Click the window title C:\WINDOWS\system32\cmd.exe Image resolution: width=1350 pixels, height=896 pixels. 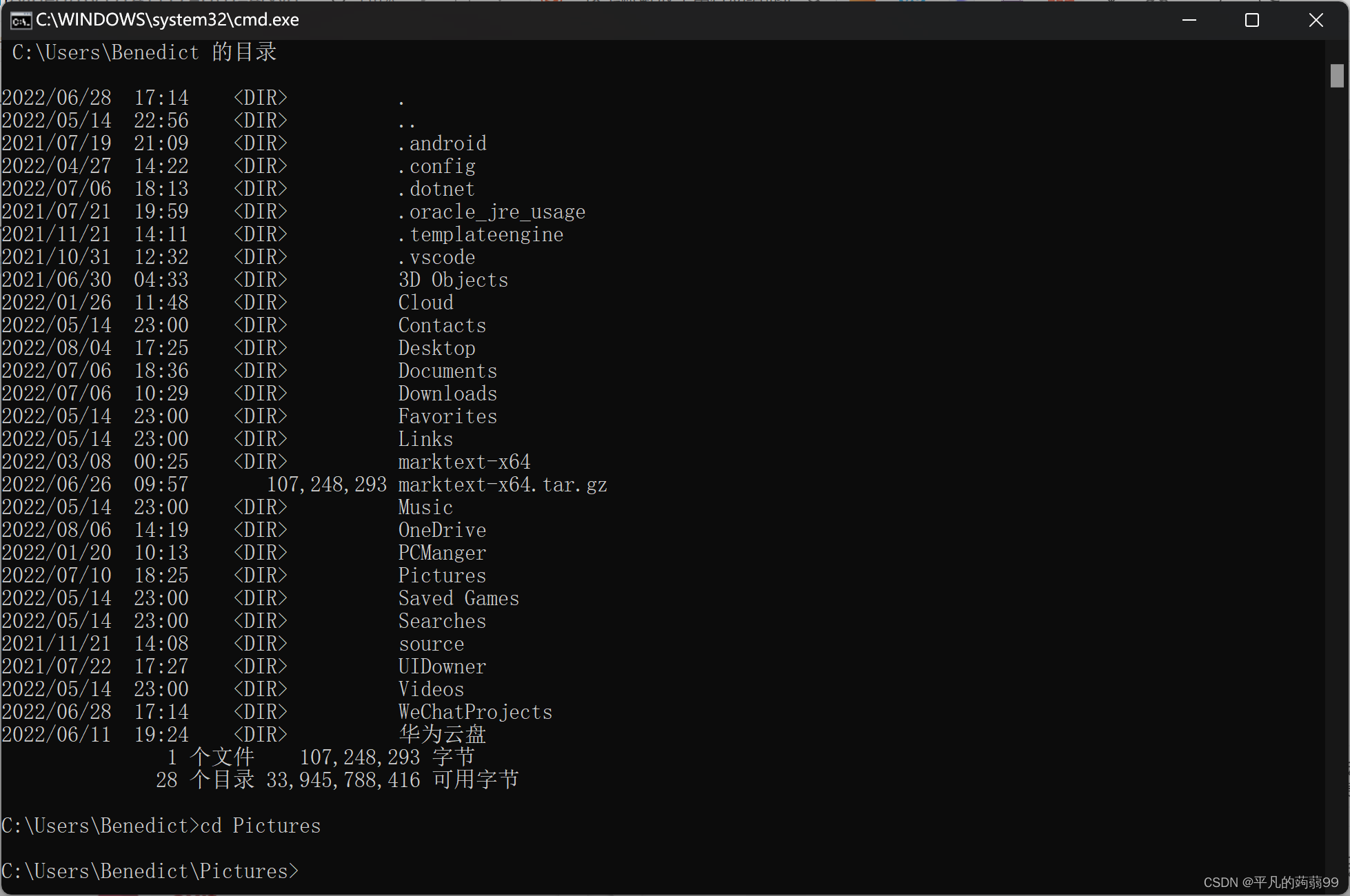pos(167,20)
